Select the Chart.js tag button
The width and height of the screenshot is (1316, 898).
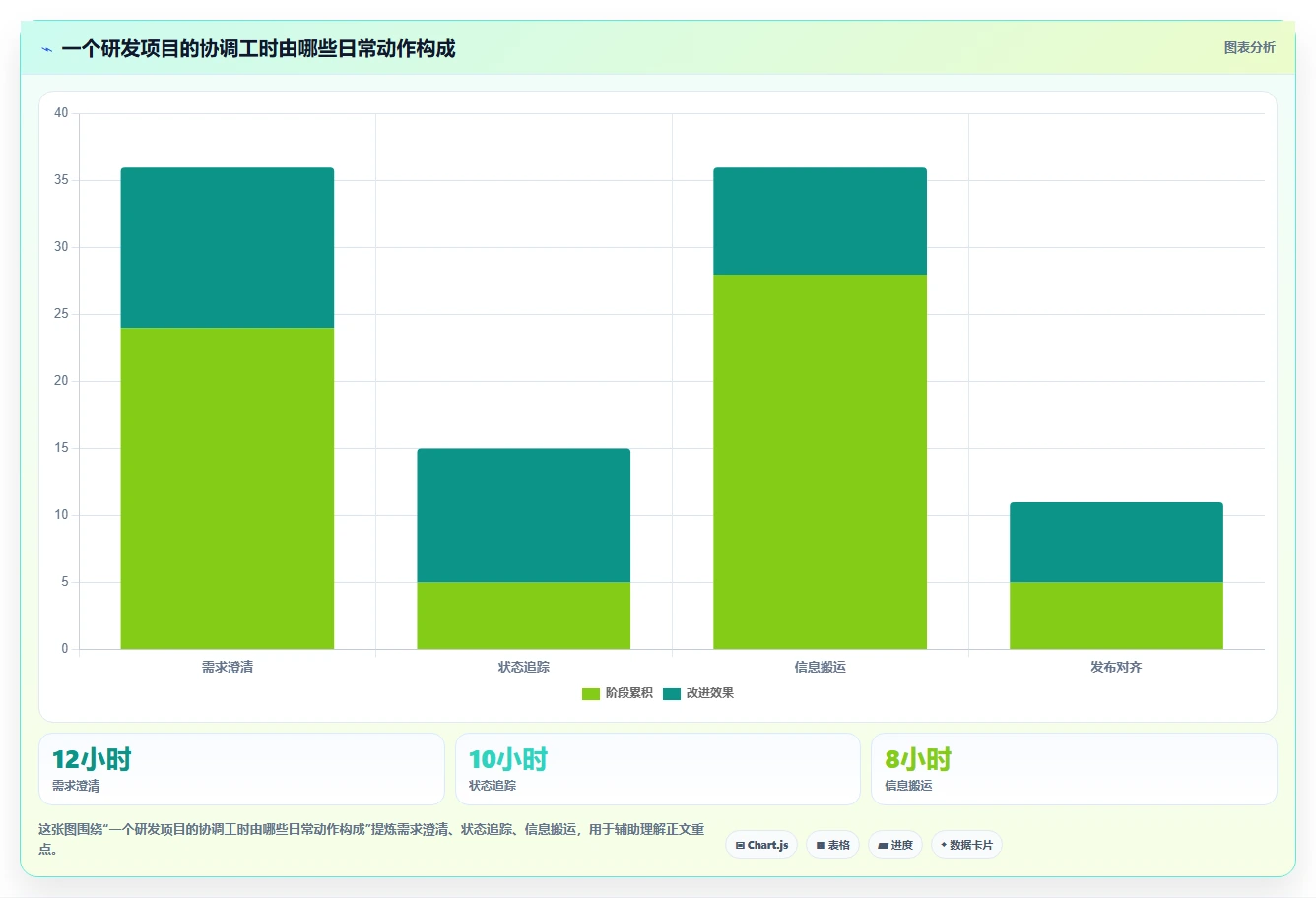coord(761,845)
